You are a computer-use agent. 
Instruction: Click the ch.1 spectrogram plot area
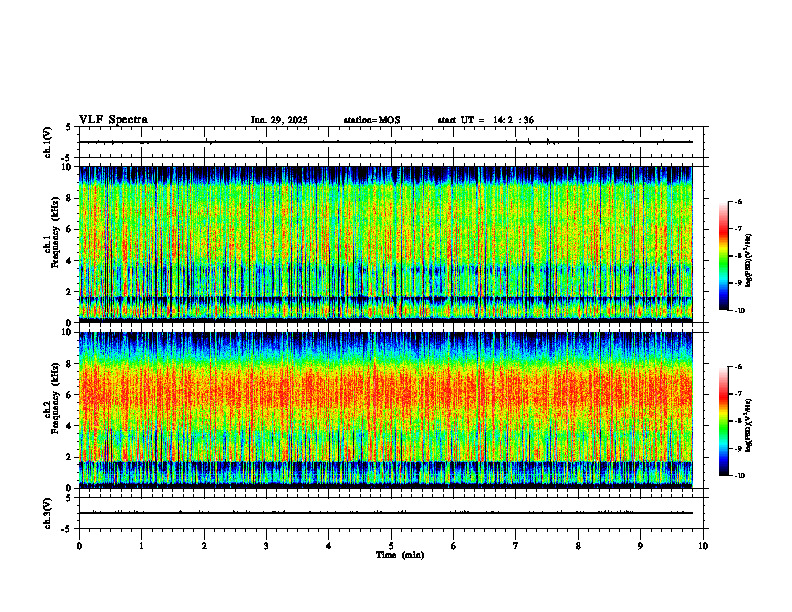click(385, 244)
